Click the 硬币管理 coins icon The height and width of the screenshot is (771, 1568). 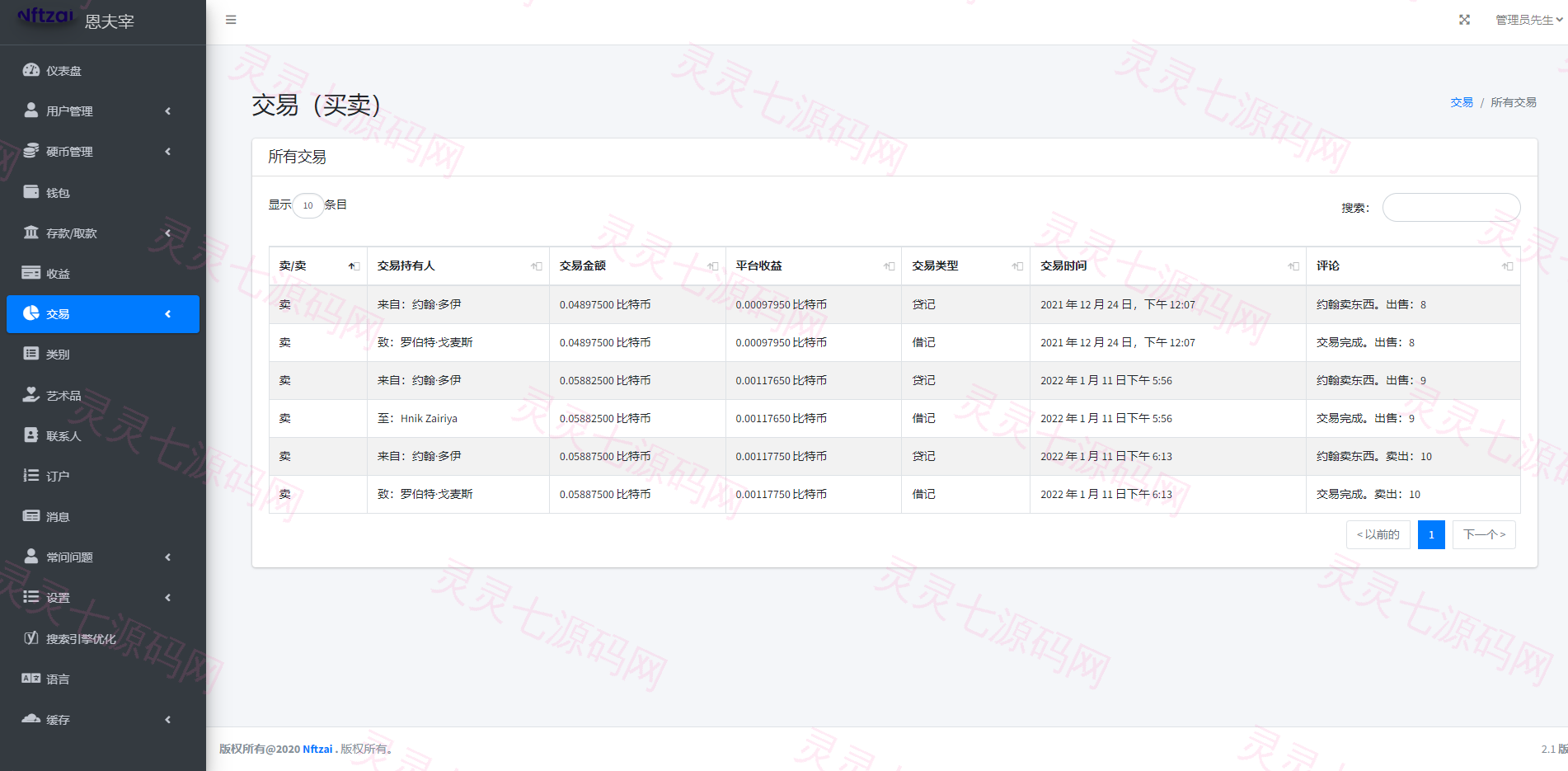coord(31,151)
